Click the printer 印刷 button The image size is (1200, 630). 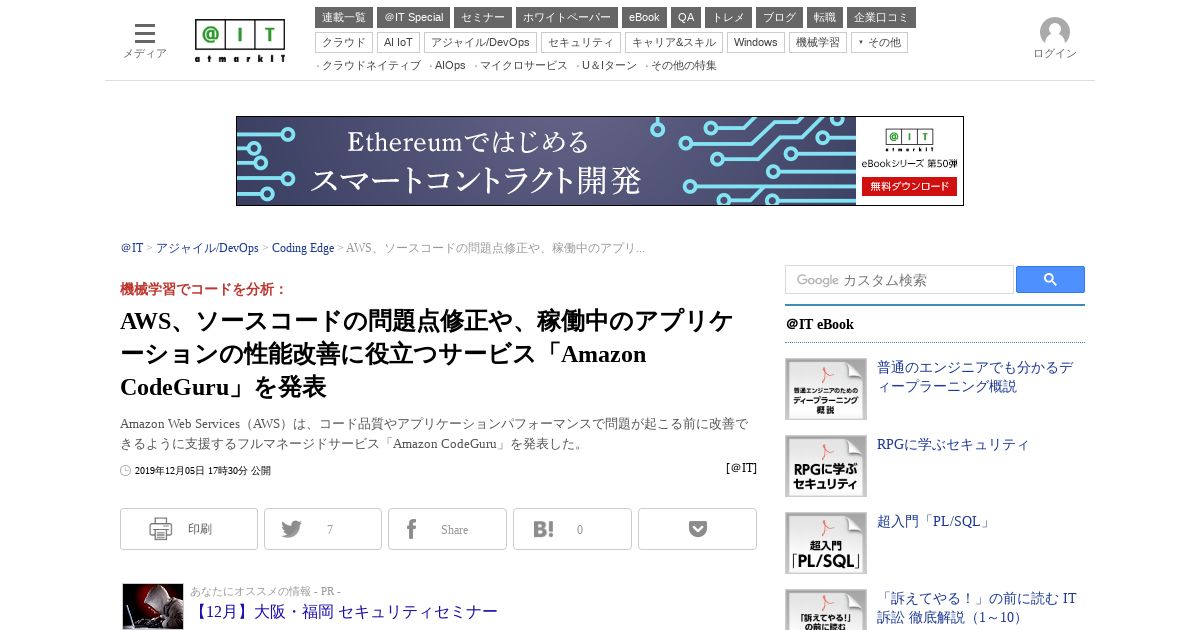tap(189, 529)
